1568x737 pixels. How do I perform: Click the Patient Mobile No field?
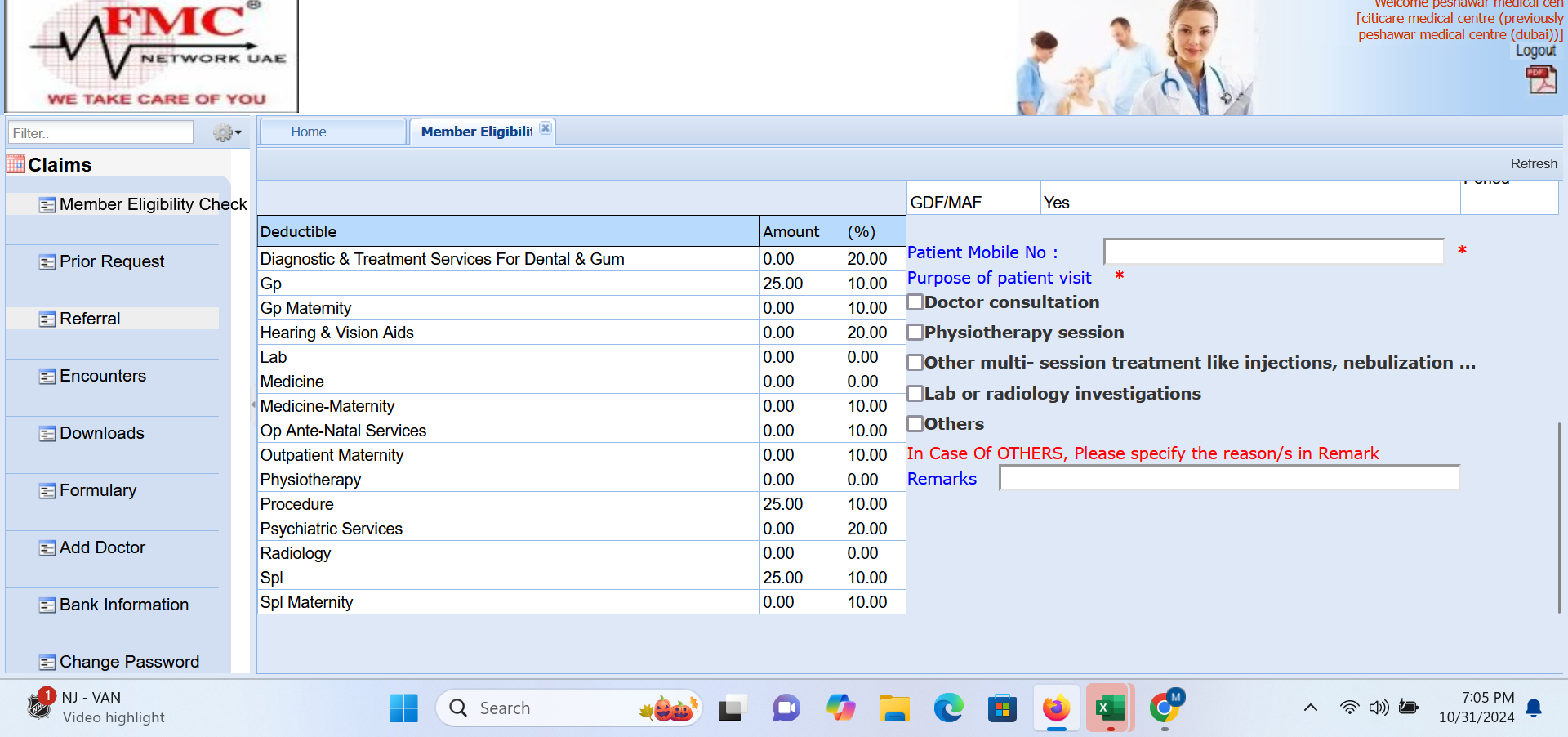click(1273, 252)
